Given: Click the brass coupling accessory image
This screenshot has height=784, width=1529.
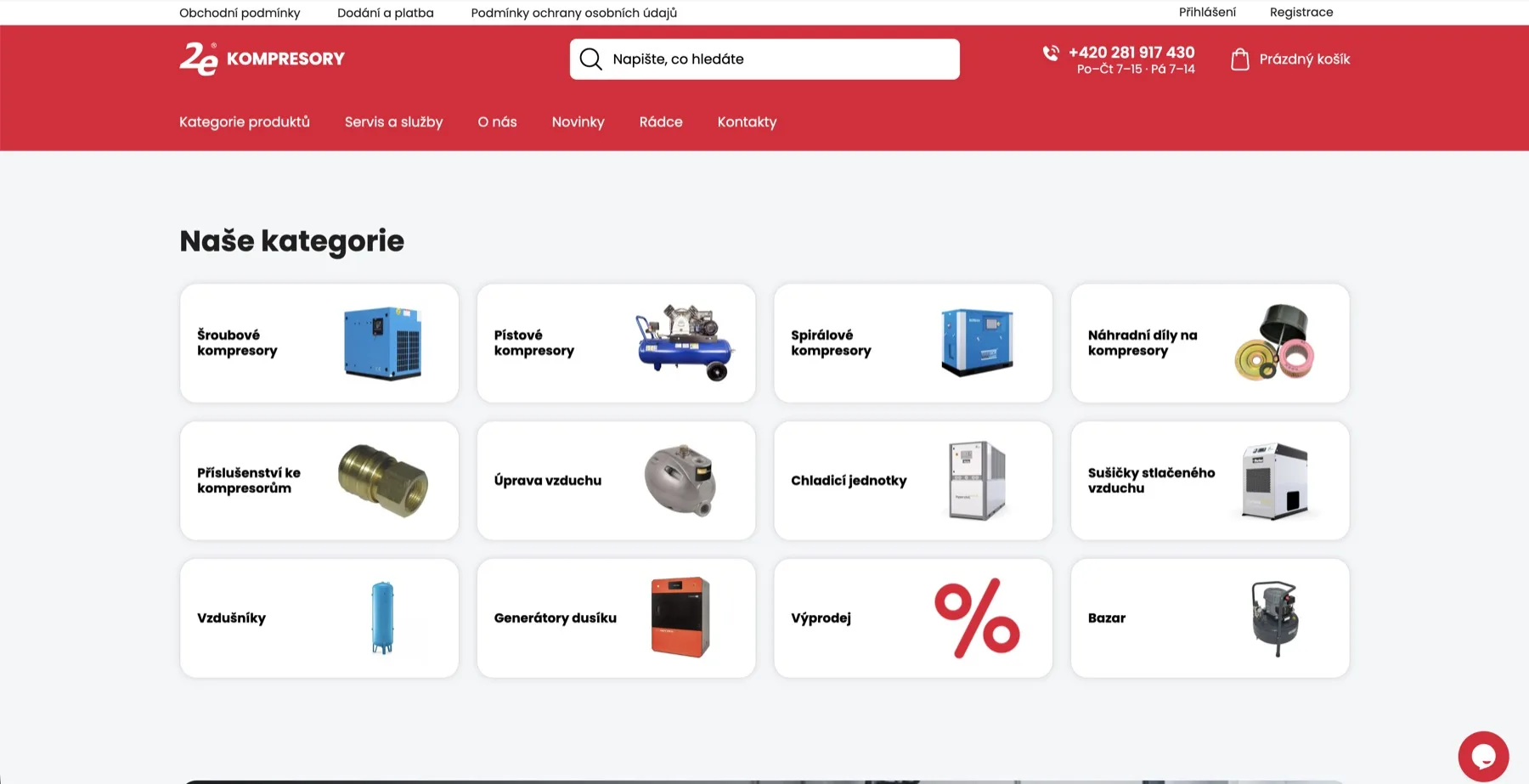Looking at the screenshot, I should click(383, 481).
